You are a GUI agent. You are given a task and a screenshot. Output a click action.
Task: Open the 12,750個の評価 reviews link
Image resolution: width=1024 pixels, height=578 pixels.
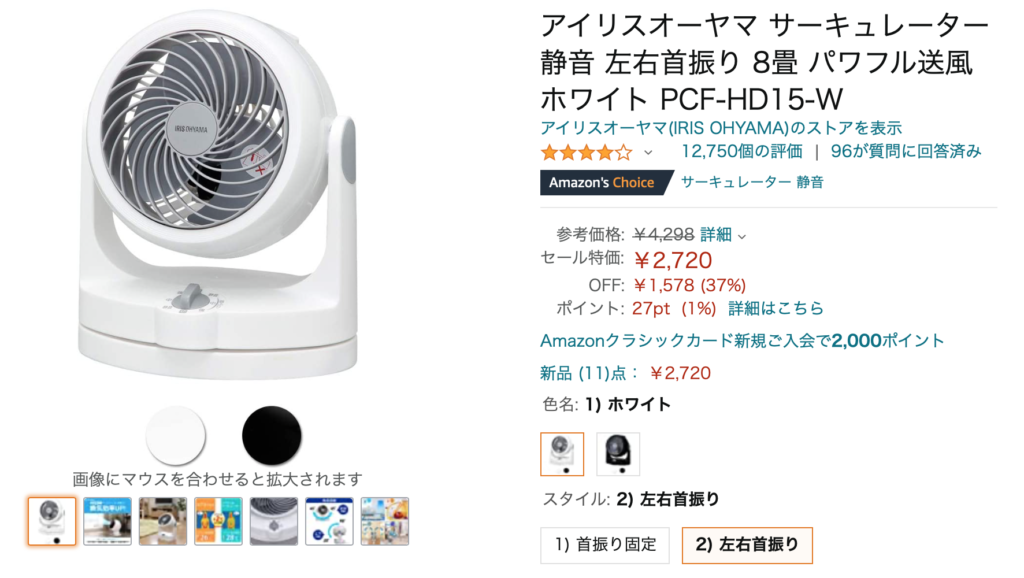pyautogui.click(x=742, y=152)
